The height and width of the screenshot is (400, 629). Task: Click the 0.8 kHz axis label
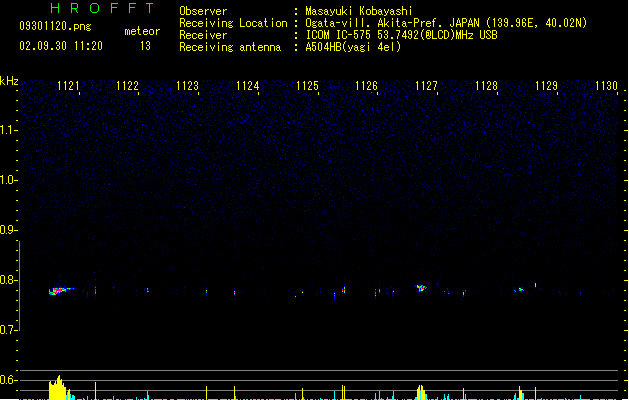tap(8, 280)
